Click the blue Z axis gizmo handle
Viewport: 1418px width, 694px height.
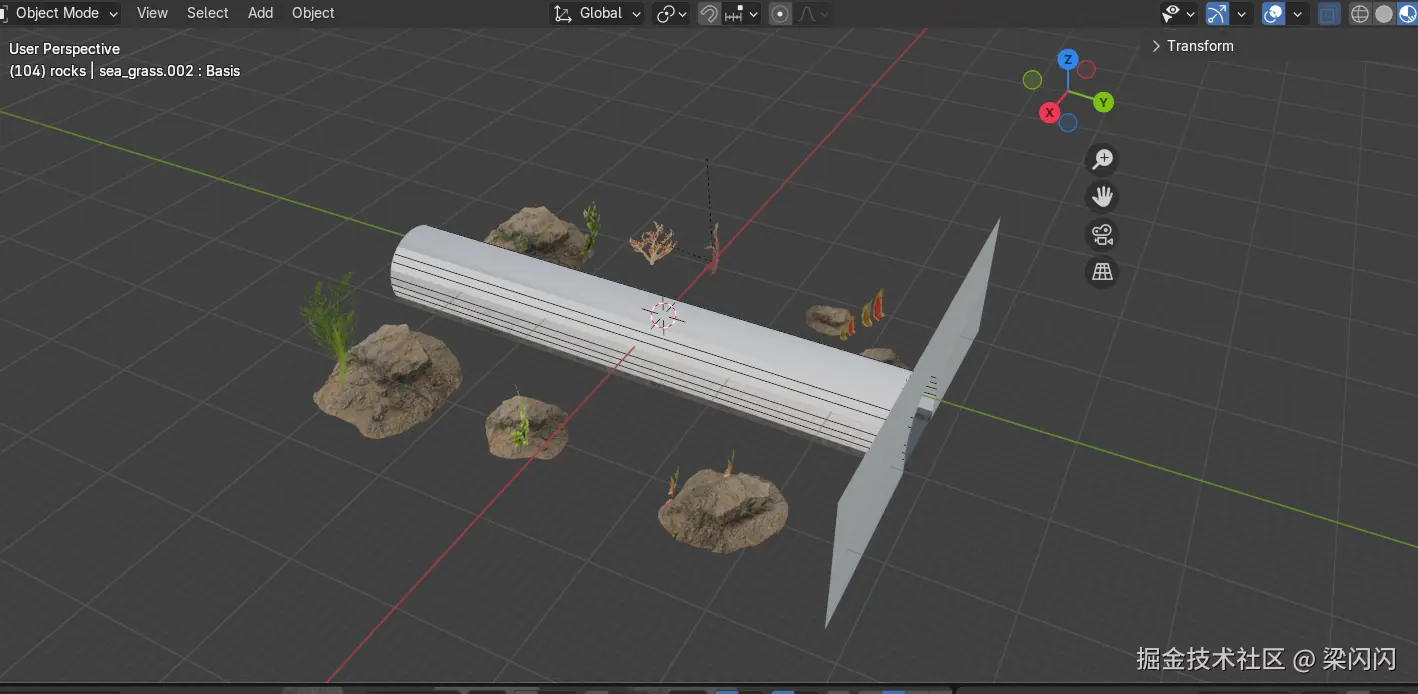click(x=1068, y=60)
